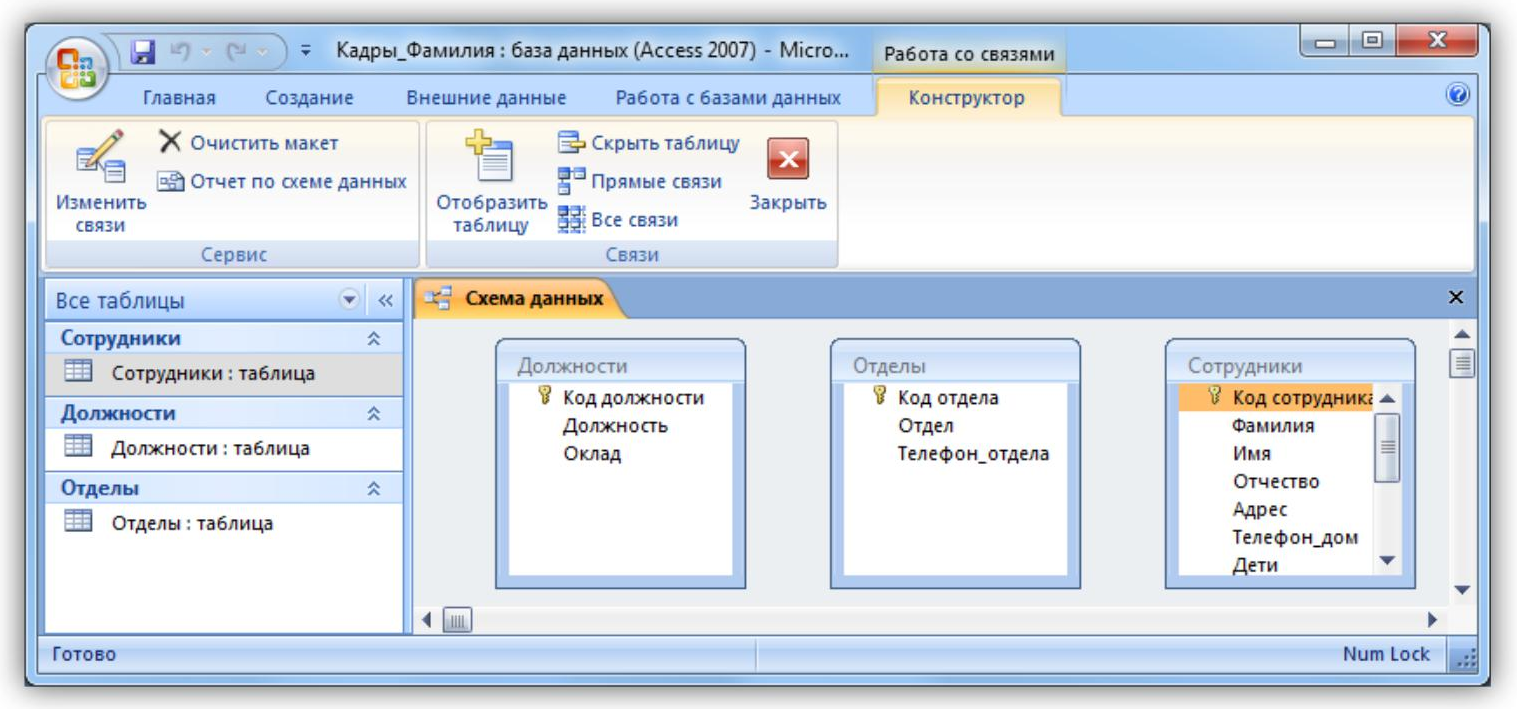Viewport: 1517px width, 709px height.
Task: Click red Закрыть close relationships button
Action: 788,173
